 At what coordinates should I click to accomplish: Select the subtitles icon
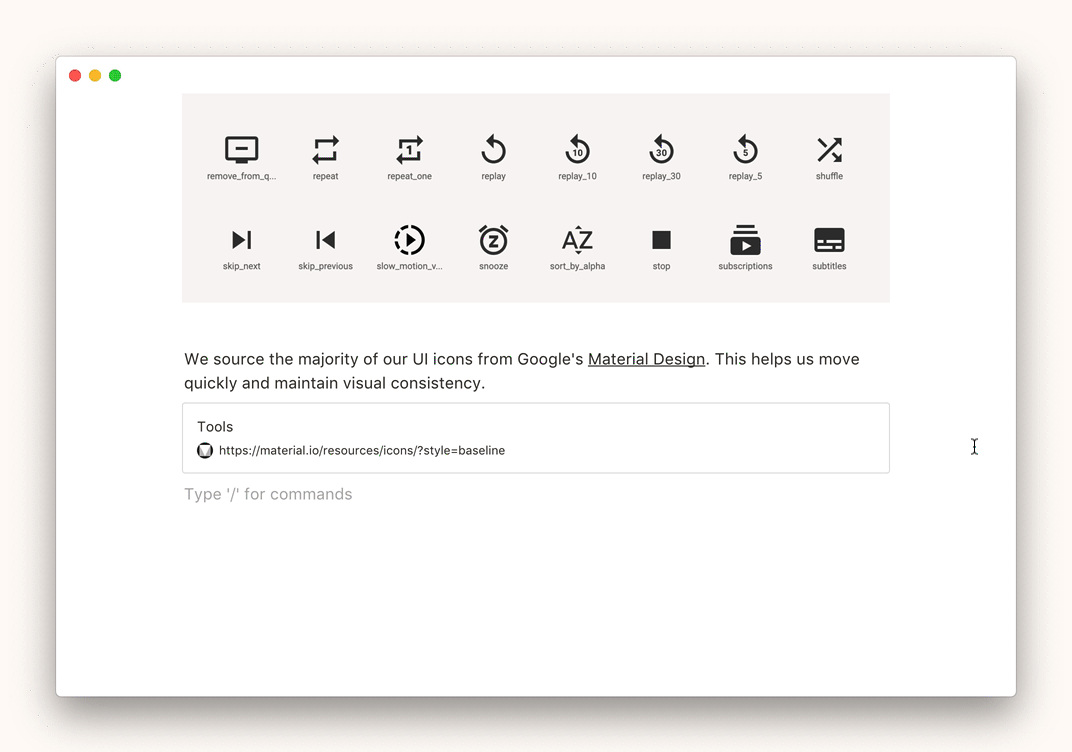(829, 240)
